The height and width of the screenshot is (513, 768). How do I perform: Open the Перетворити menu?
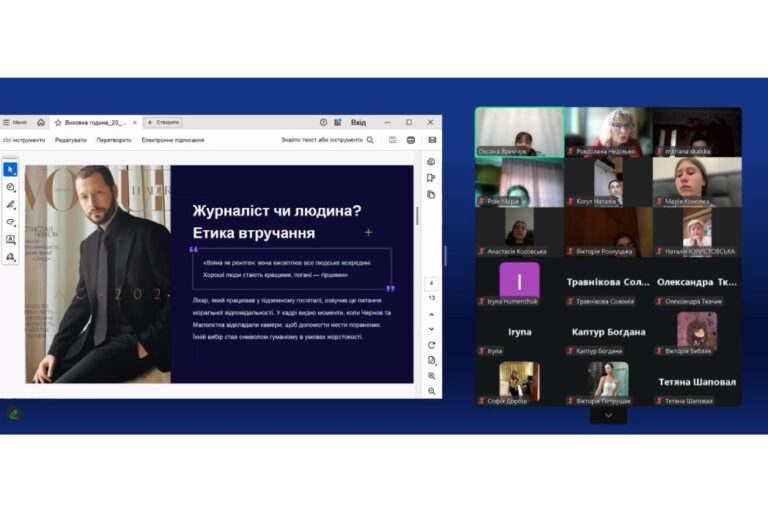coord(114,140)
